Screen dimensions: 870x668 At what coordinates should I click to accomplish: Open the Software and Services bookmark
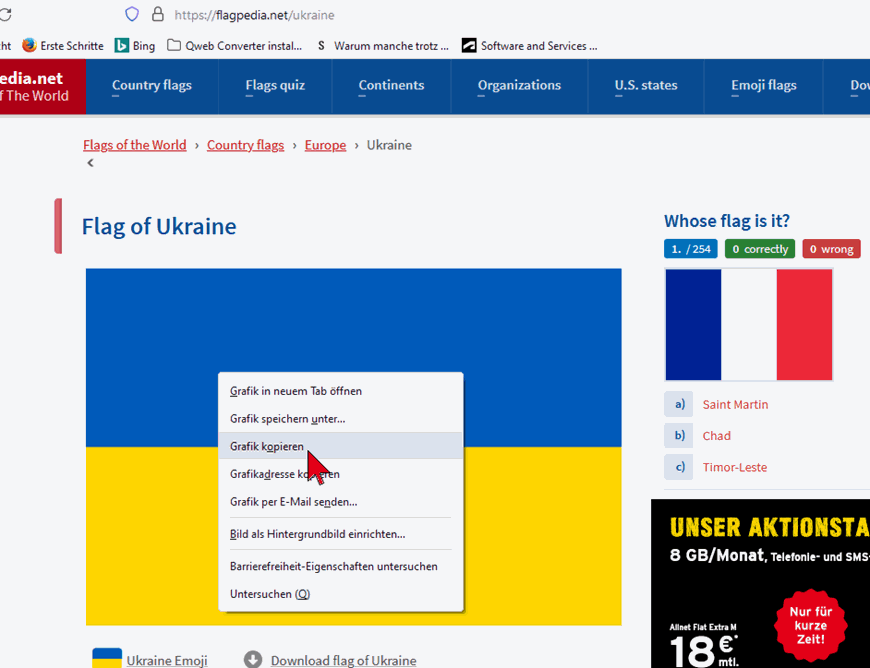tap(529, 45)
